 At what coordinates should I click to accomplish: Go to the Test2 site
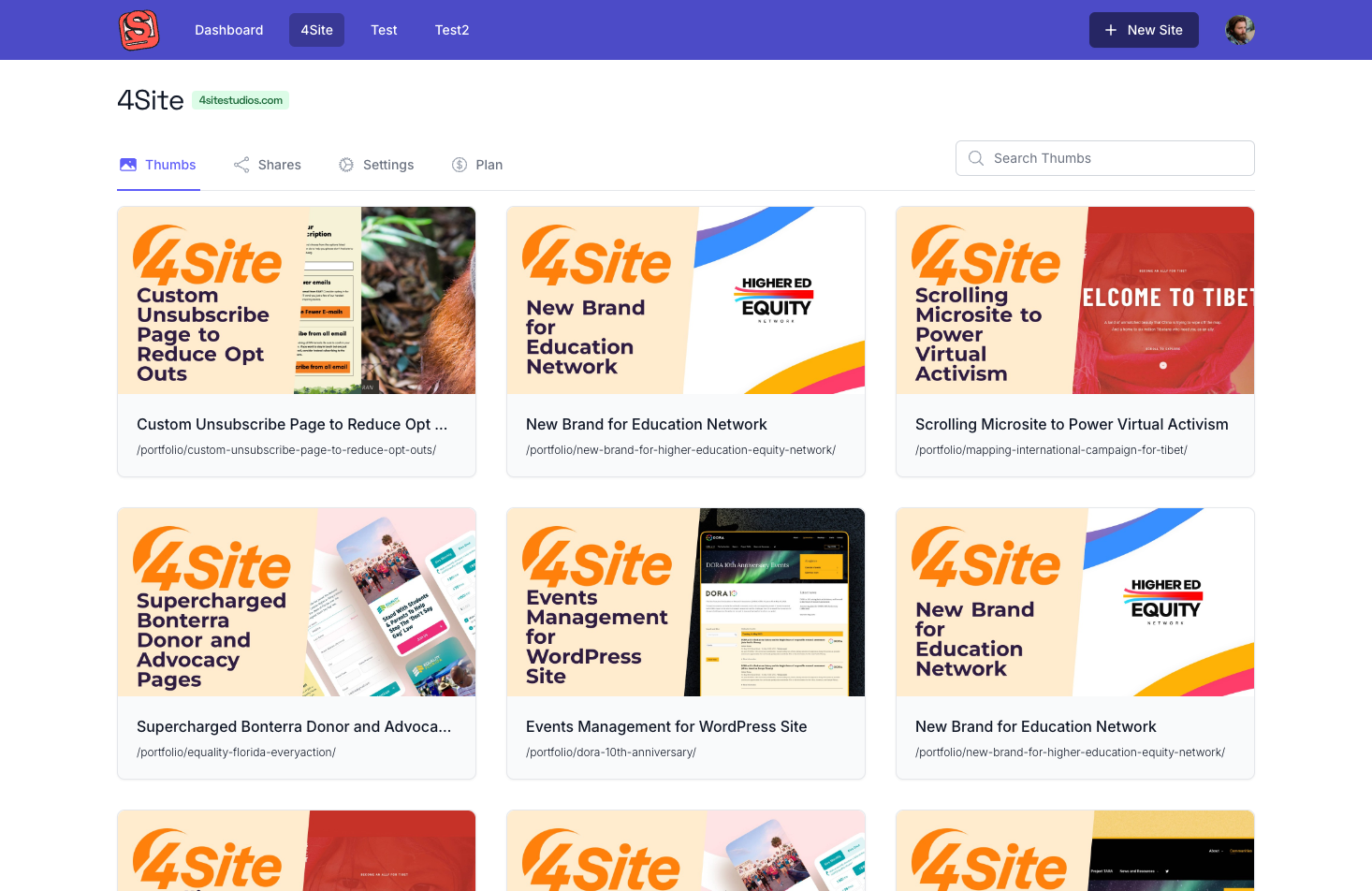tap(452, 30)
